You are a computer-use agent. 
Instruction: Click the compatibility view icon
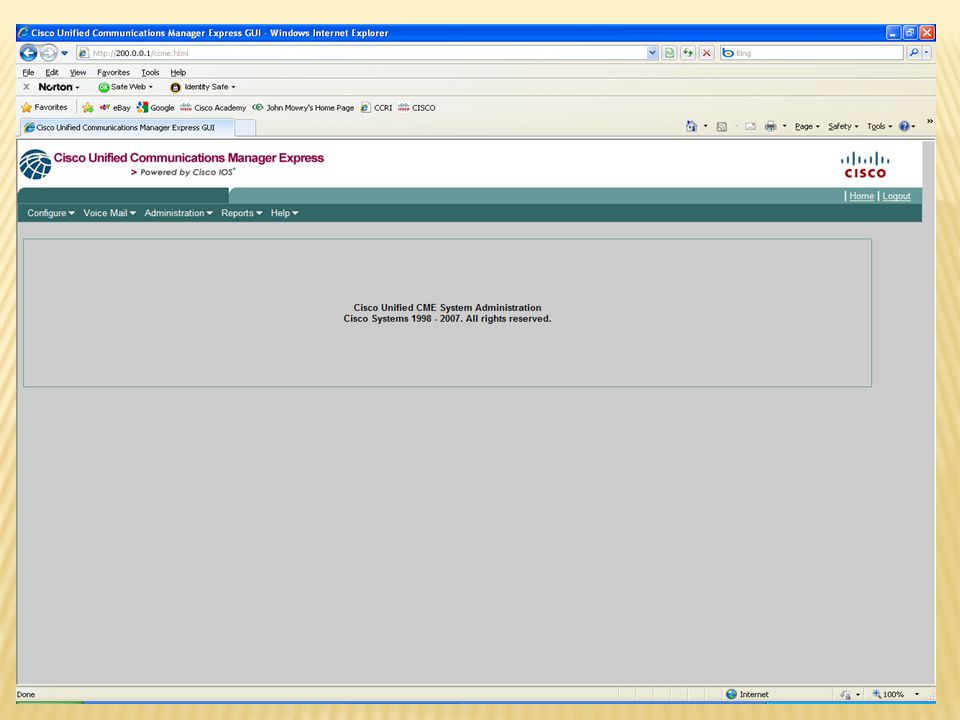click(x=670, y=53)
